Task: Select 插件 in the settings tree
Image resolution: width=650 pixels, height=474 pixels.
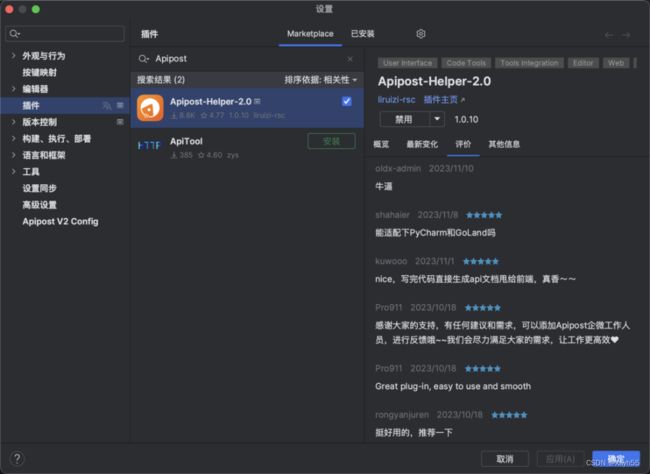Action: coord(65,105)
